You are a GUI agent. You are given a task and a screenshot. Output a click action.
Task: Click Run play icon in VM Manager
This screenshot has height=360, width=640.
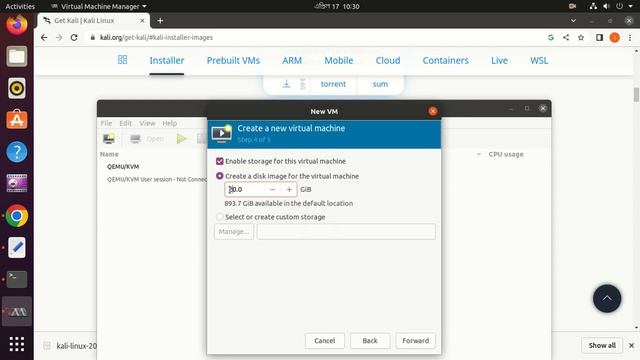point(182,139)
